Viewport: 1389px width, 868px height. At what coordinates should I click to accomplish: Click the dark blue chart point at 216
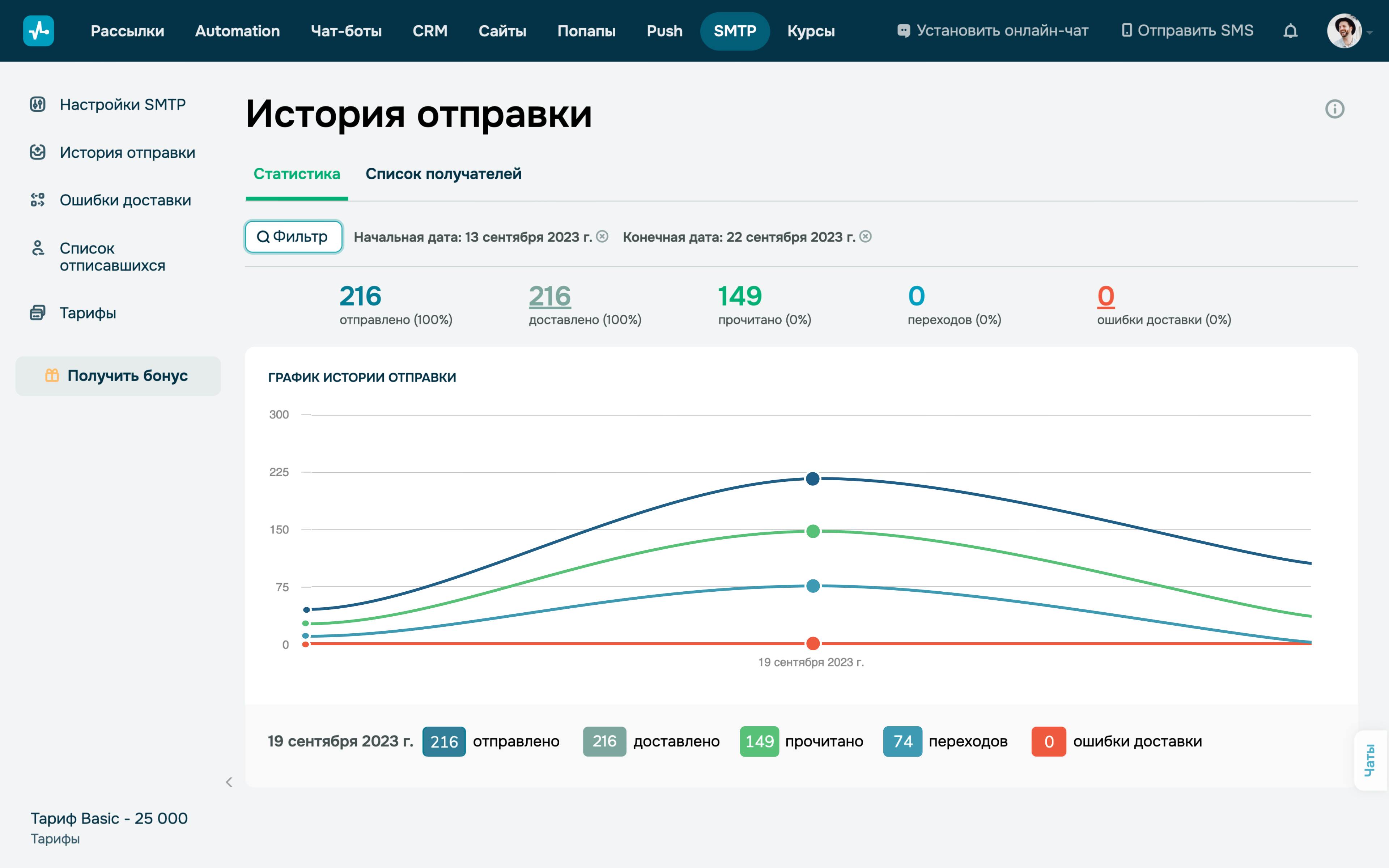tap(813, 479)
